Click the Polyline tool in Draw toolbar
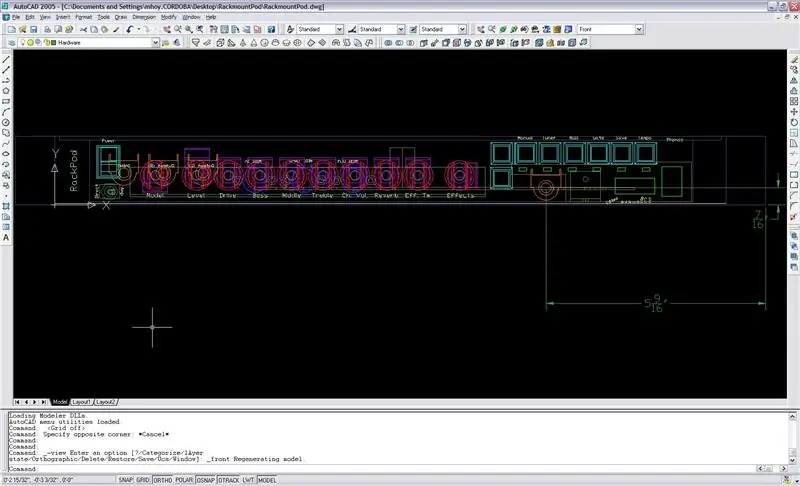This screenshot has width=800, height=486. click(x=6, y=80)
